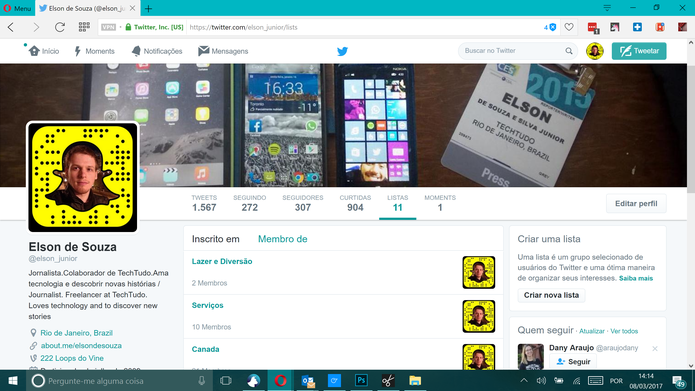This screenshot has width=695, height=391.
Task: Open the profile avatar menu beside Tweetar
Action: pyautogui.click(x=595, y=51)
